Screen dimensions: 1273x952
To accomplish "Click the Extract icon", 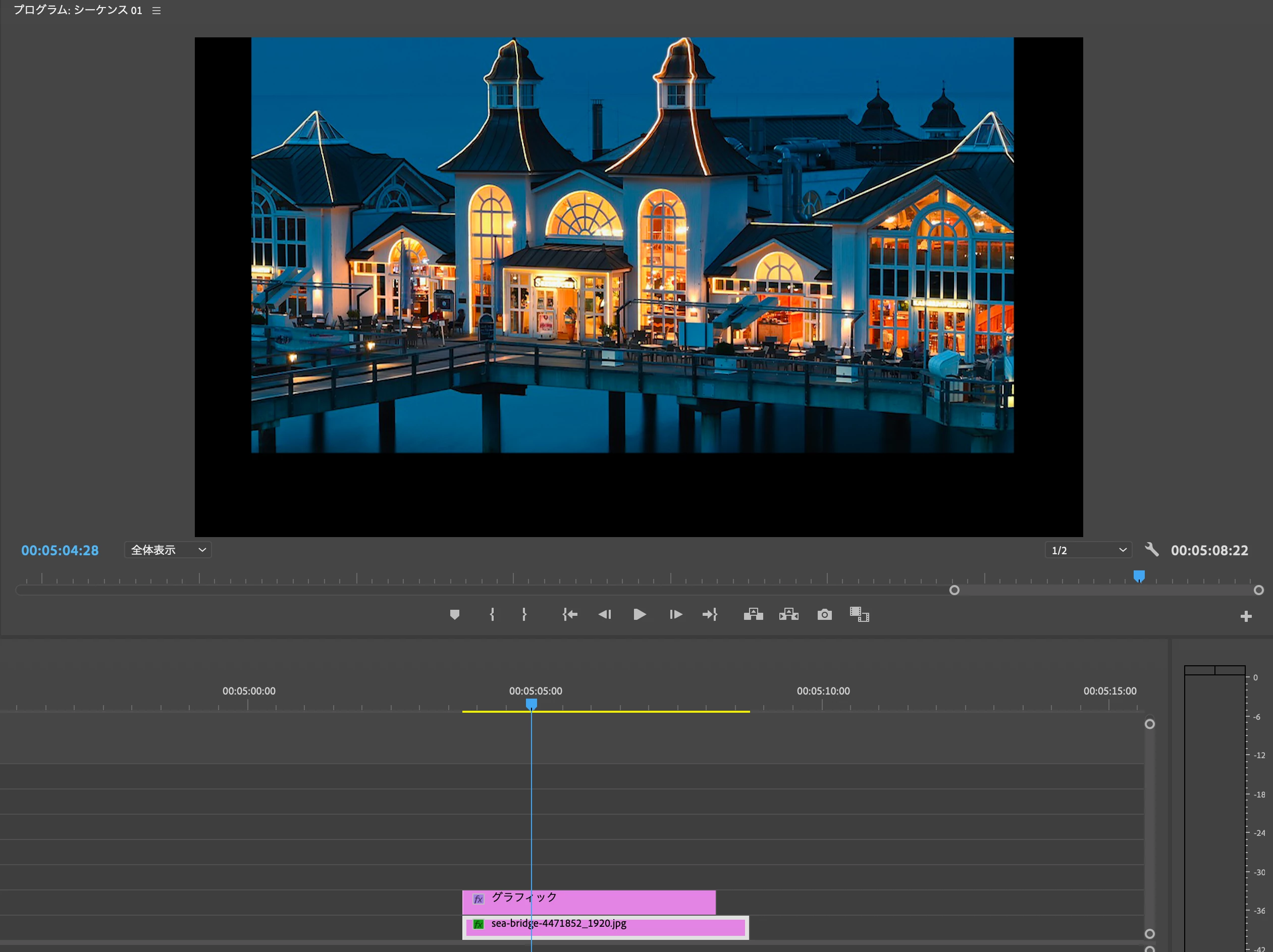I will (788, 615).
